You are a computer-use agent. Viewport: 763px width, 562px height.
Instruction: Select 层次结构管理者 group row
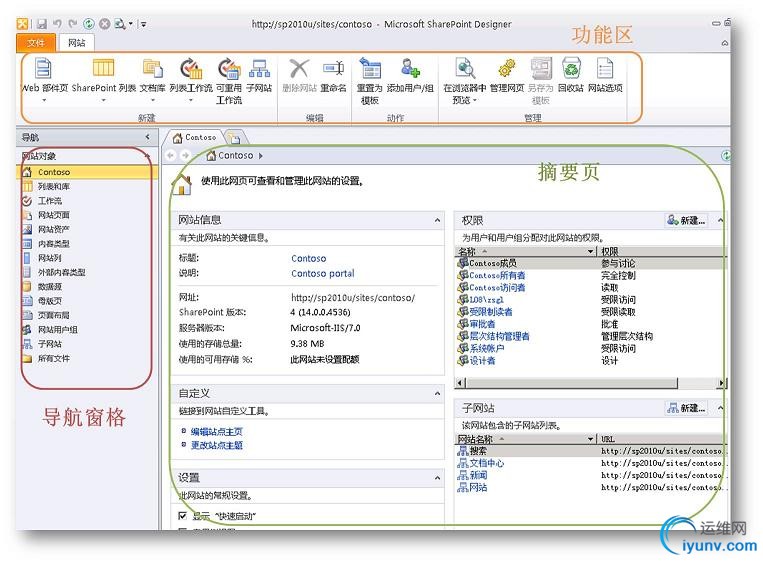499,336
